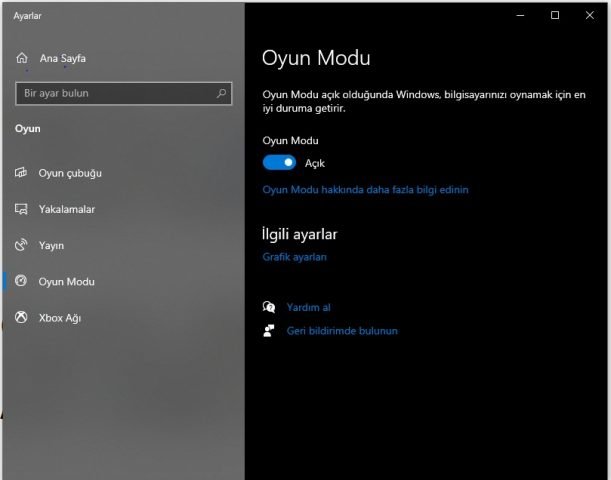Open the Yayın settings page
The width and height of the screenshot is (611, 480).
pyautogui.click(x=51, y=246)
